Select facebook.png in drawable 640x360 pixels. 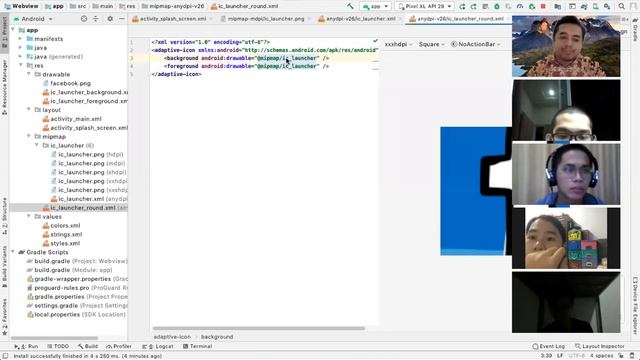(x=67, y=83)
